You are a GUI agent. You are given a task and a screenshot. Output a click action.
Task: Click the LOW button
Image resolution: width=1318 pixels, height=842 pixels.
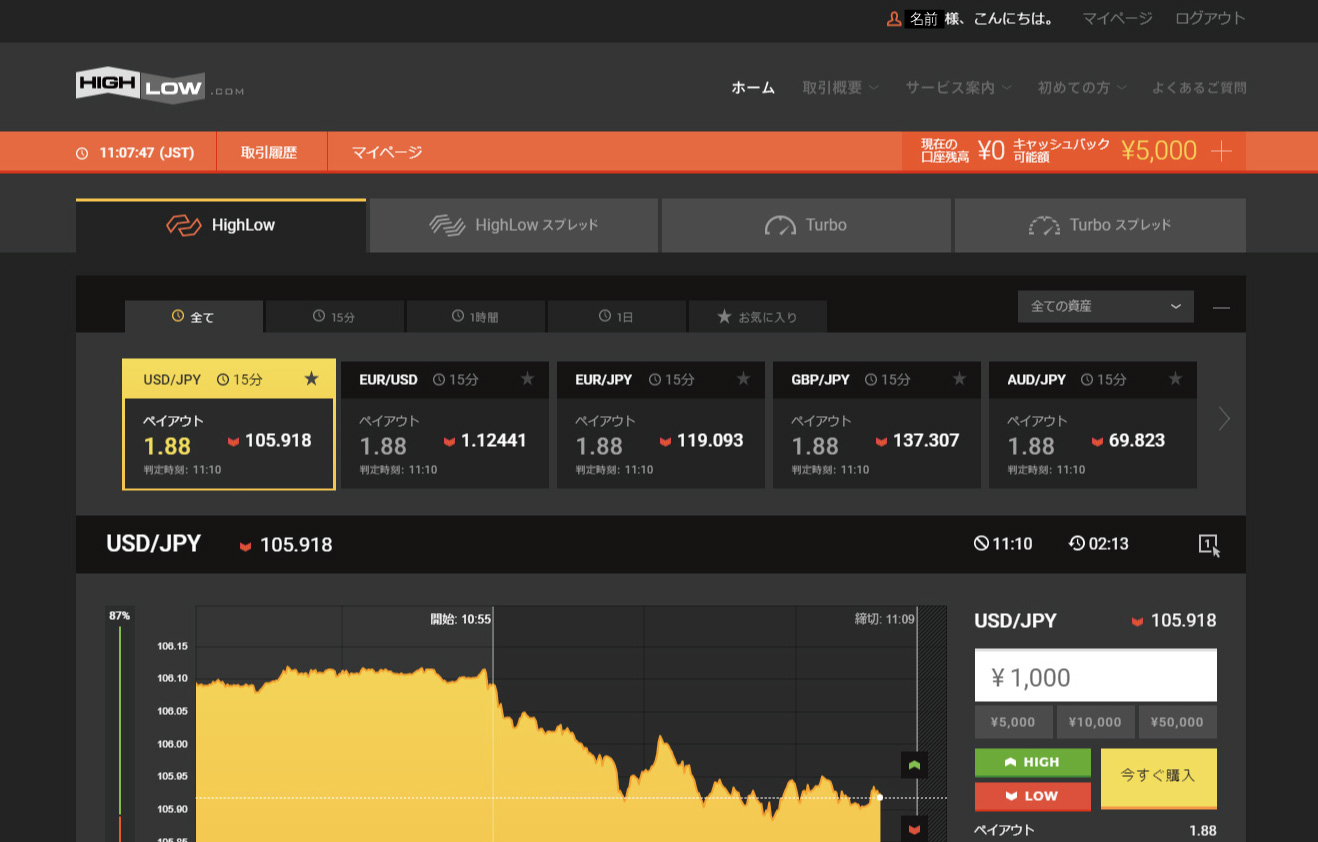click(1033, 797)
